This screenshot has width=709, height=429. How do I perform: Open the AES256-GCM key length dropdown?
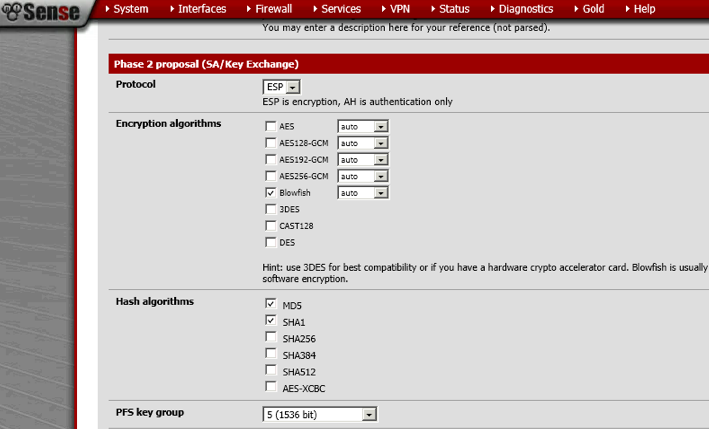tap(363, 176)
